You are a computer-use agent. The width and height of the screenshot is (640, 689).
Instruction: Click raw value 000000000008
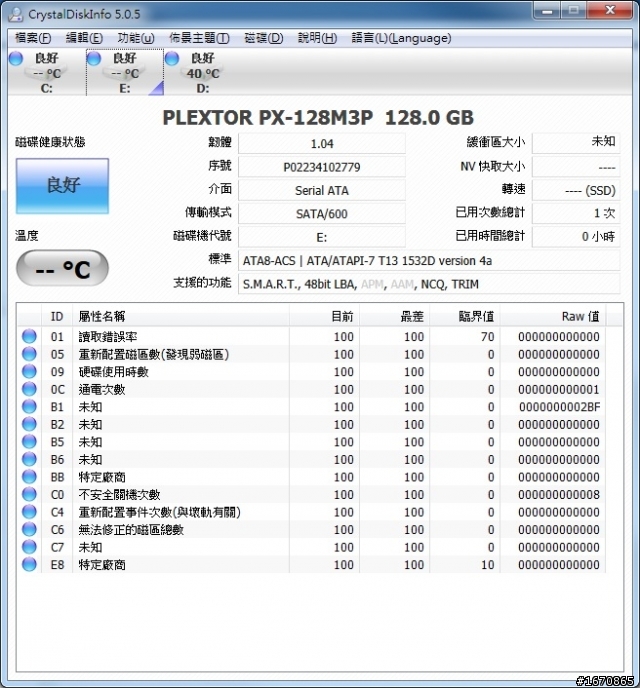(x=559, y=494)
